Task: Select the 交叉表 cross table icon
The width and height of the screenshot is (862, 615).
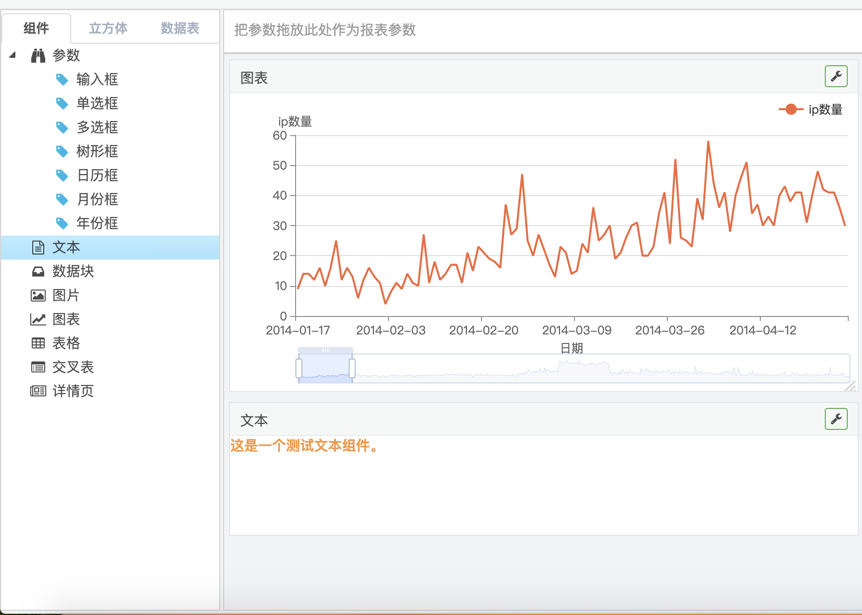Action: [38, 367]
